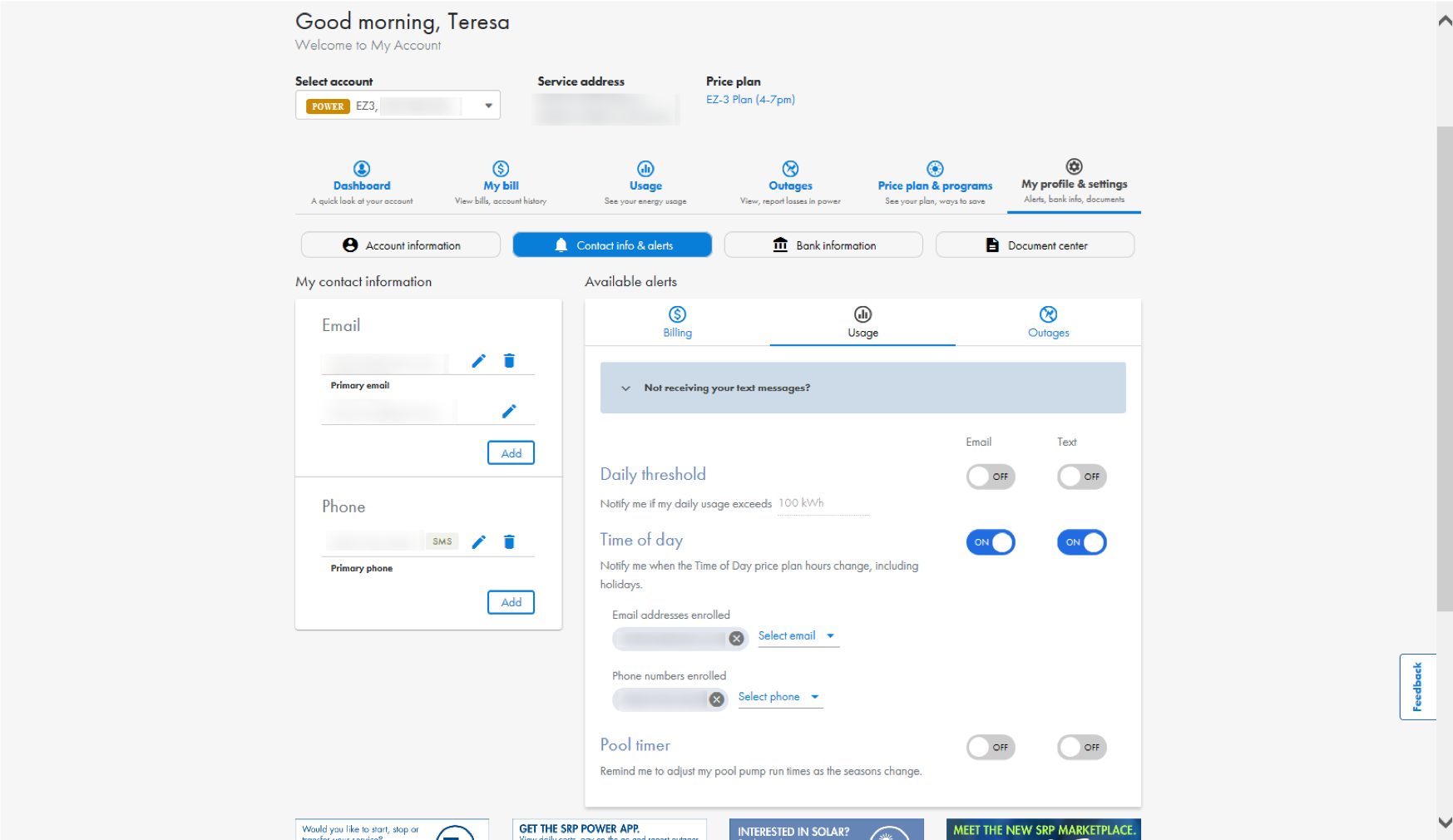Open the Select email dropdown
Viewport: 1453px width, 840px height.
coord(798,635)
